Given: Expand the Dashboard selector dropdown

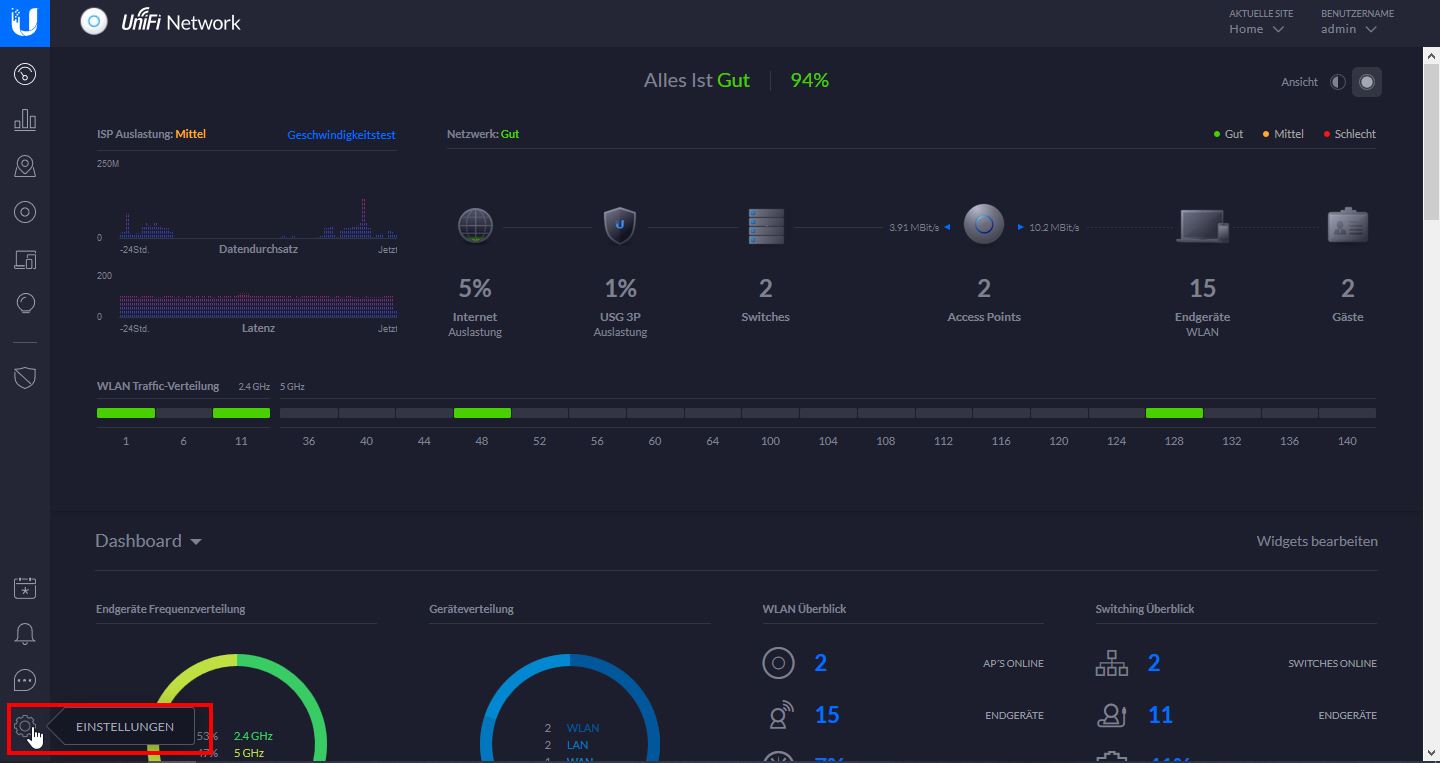Looking at the screenshot, I should coord(148,541).
